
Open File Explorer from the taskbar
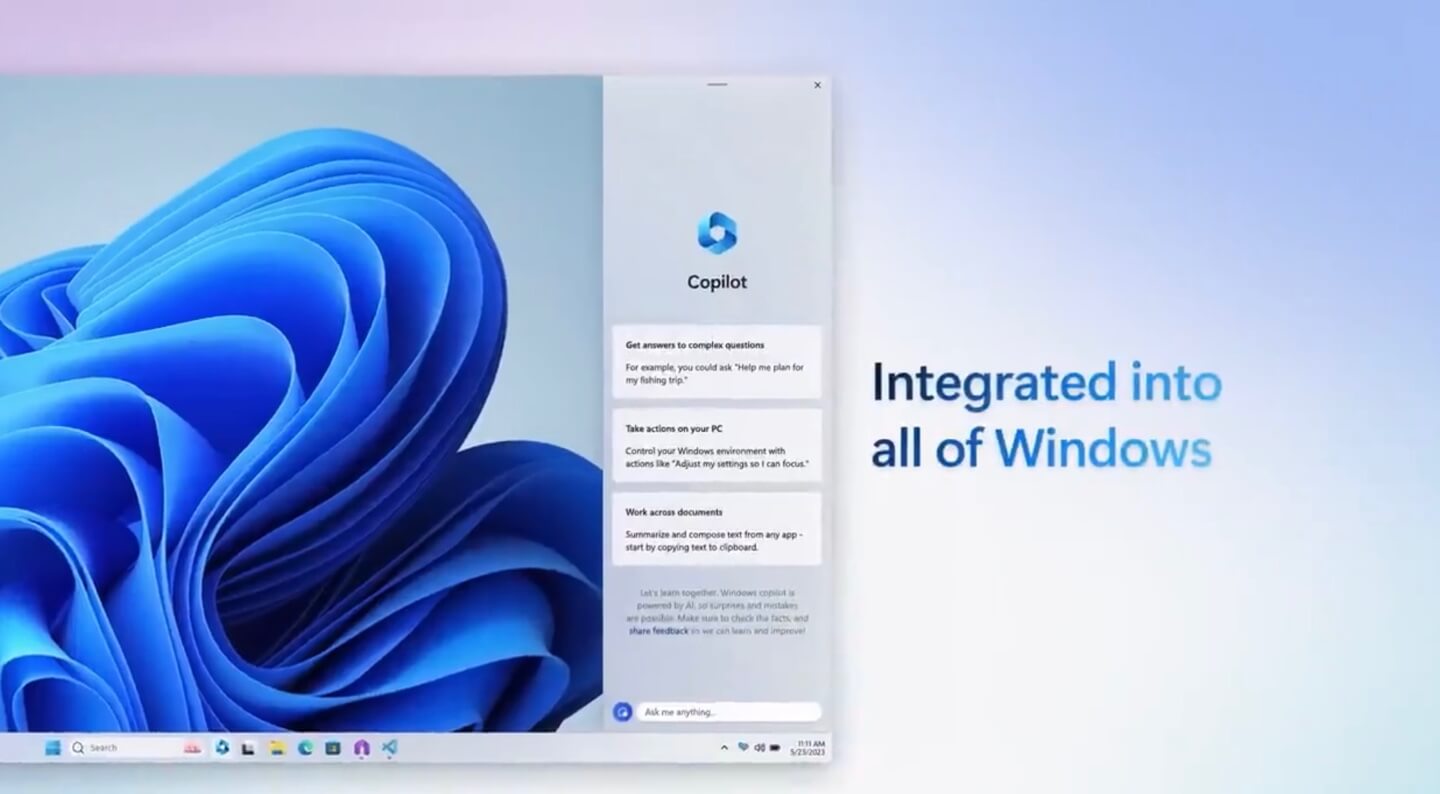point(277,747)
